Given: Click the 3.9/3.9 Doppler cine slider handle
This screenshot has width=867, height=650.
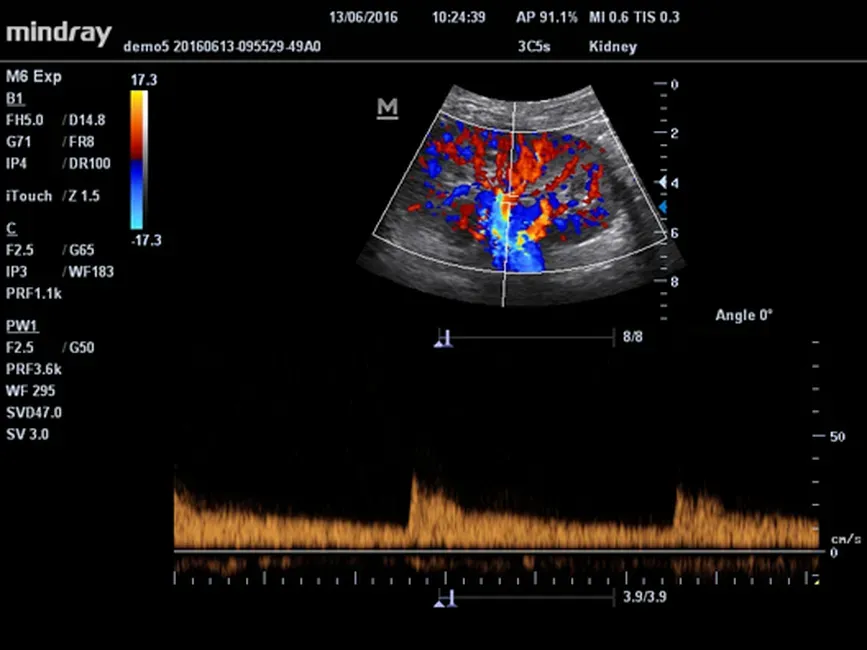Looking at the screenshot, I should [444, 599].
